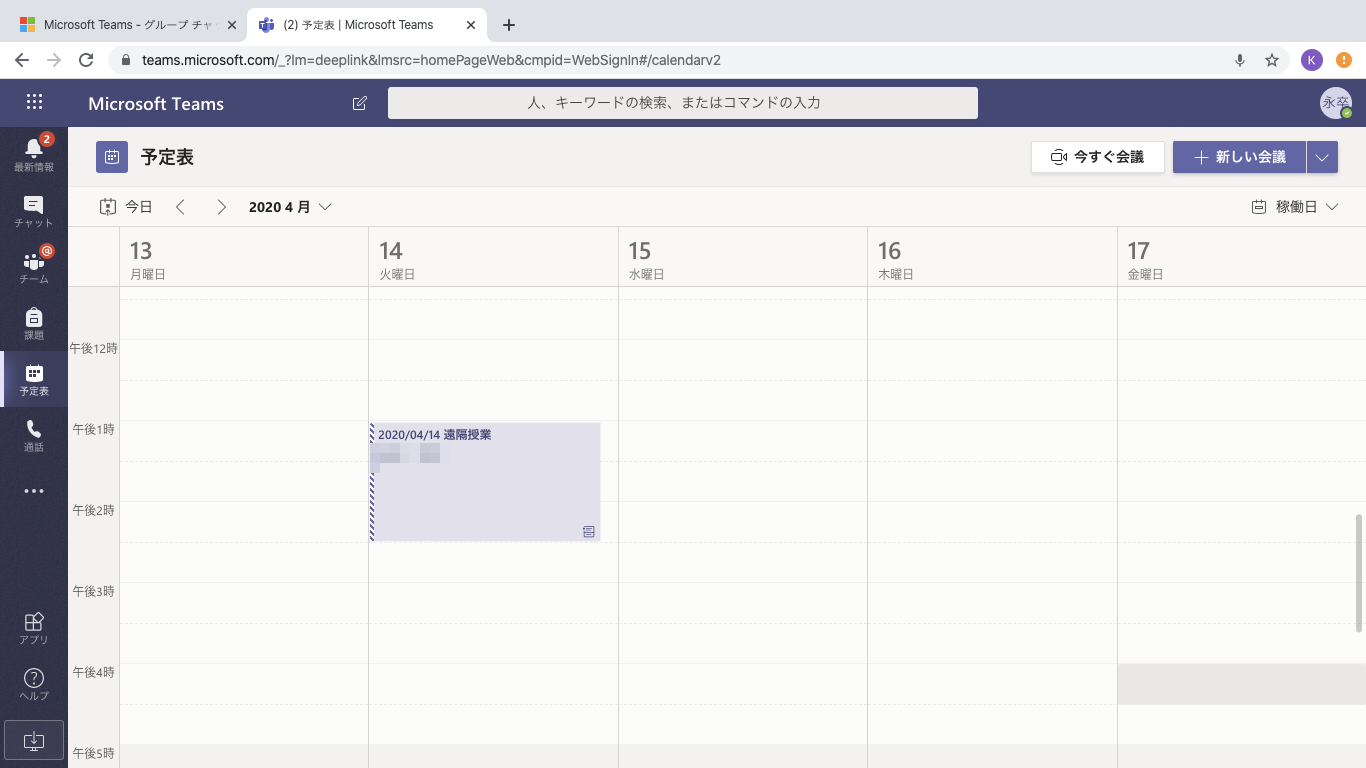Click the orange Chrome update alert icon
The width and height of the screenshot is (1366, 768).
tap(1344, 60)
